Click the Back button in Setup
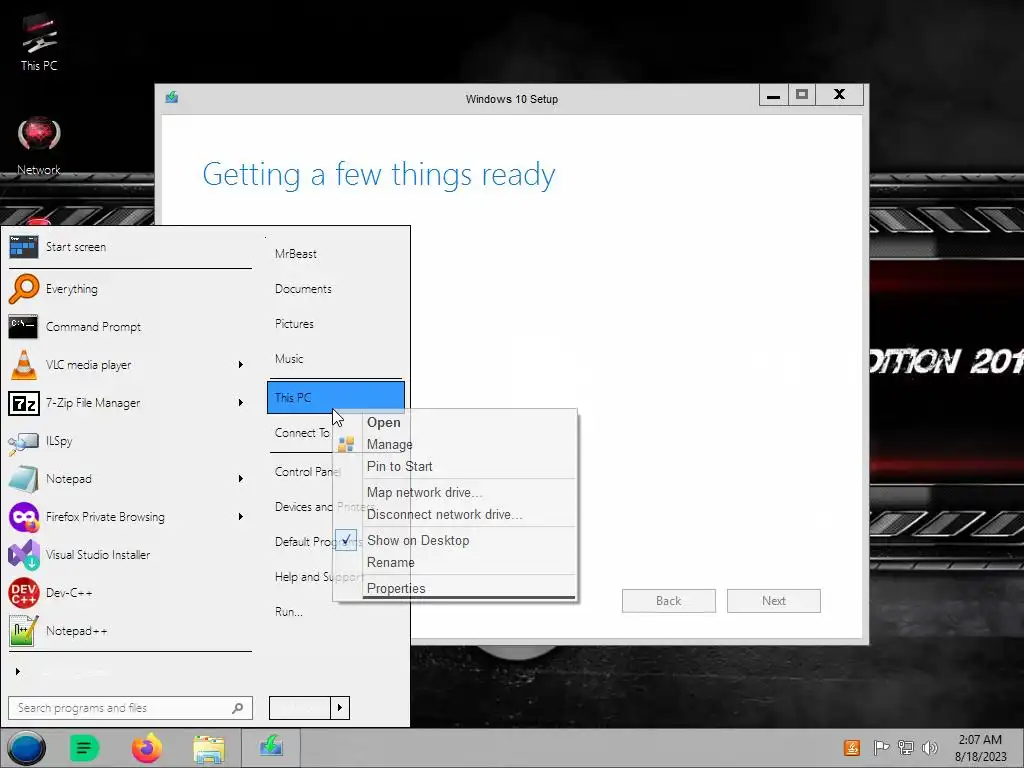The width and height of the screenshot is (1024, 768). [x=669, y=601]
